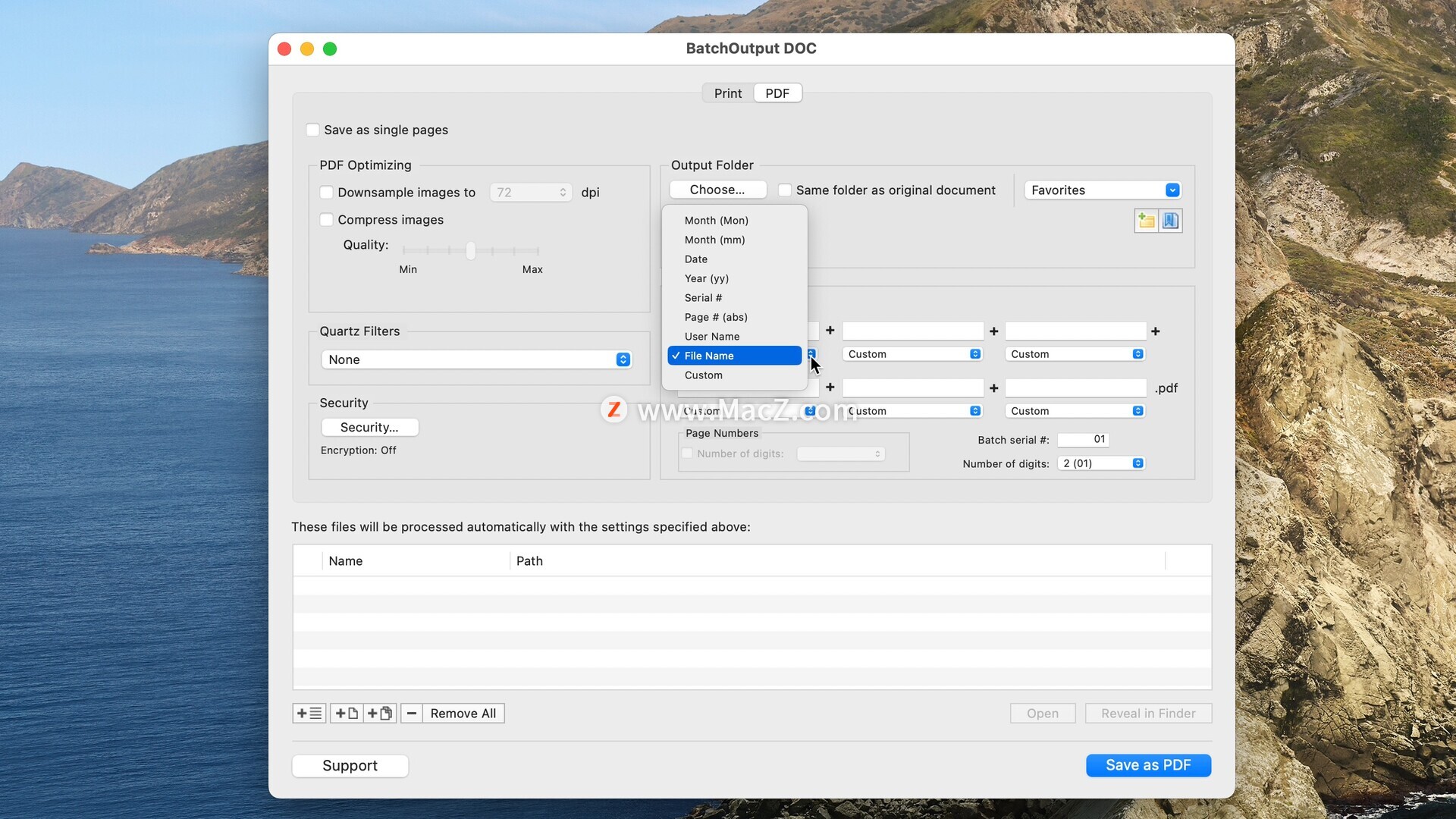Click the new favorite folder icon

[1146, 221]
